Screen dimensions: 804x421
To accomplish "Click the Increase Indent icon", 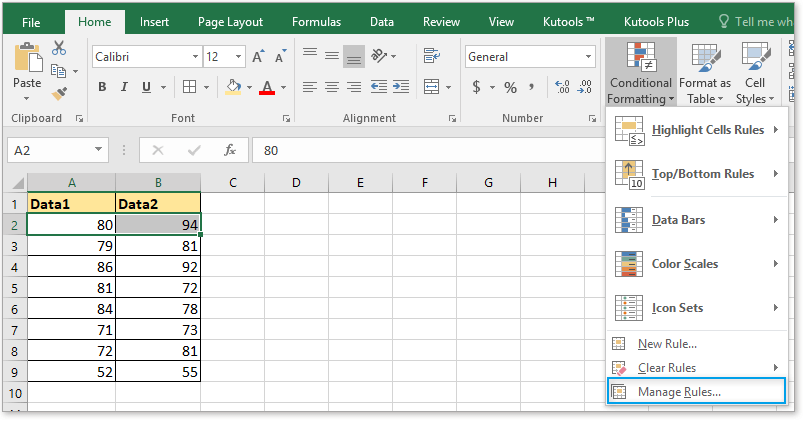I will tap(399, 87).
